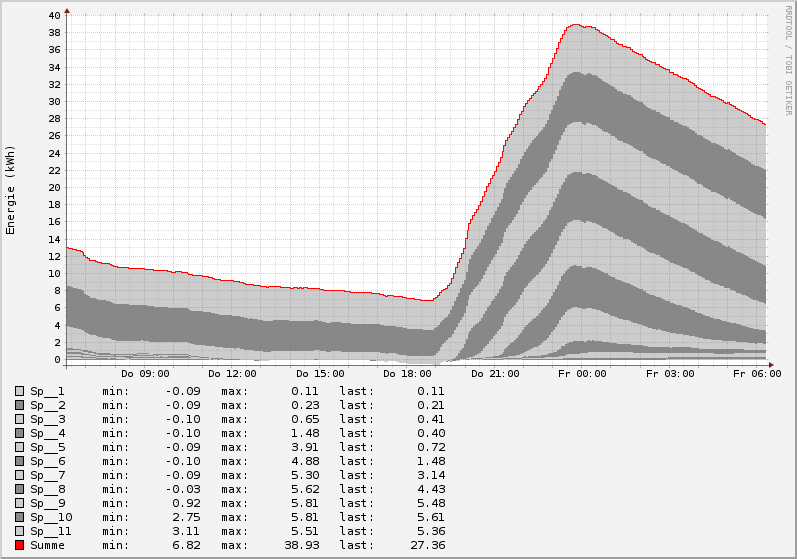
Task: Click the 40 tick on the y-axis
Action: point(54,16)
